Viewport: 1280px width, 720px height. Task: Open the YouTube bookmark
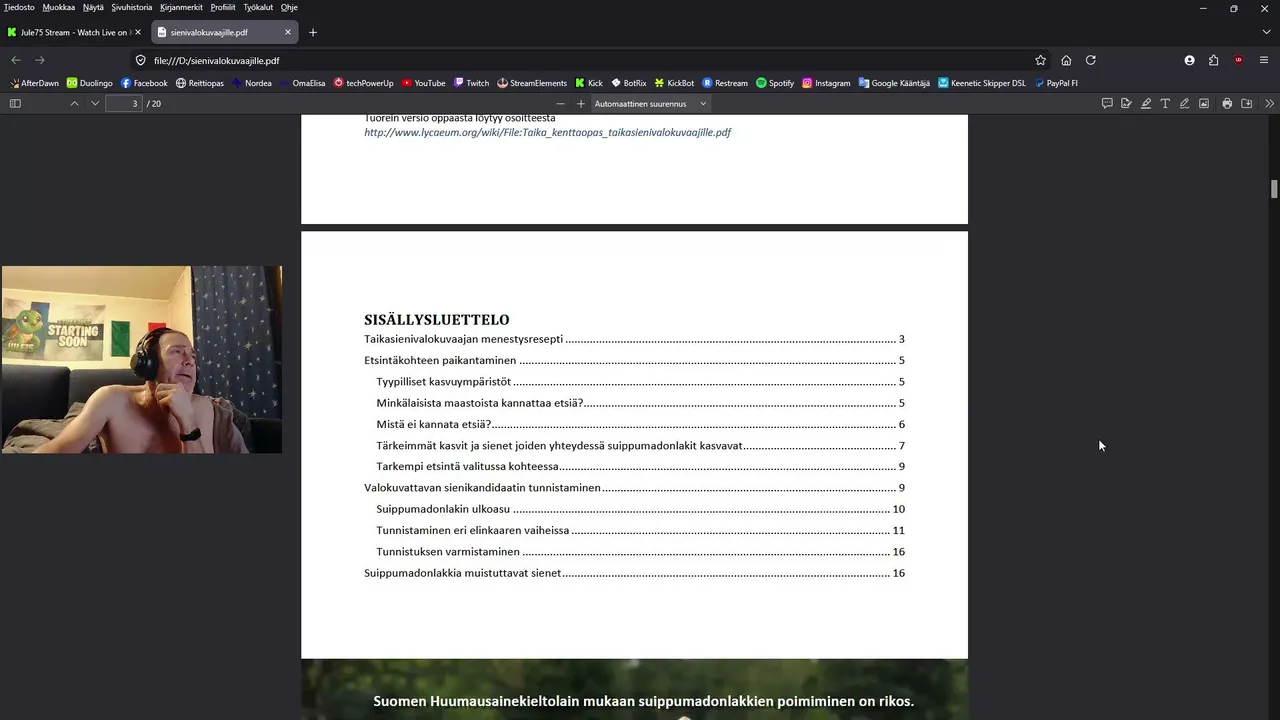(x=423, y=83)
